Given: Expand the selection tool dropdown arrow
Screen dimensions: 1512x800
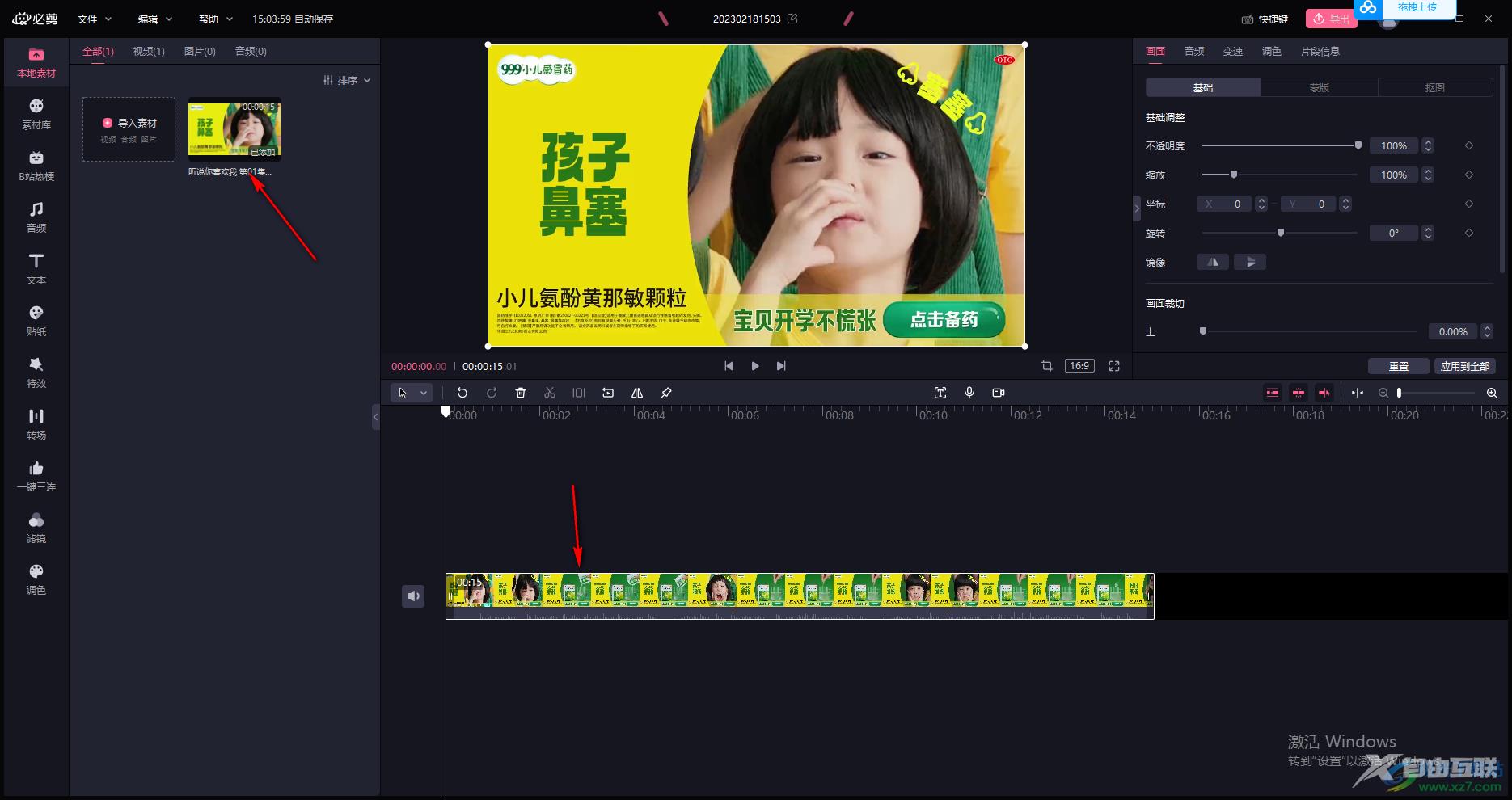Looking at the screenshot, I should pyautogui.click(x=423, y=393).
